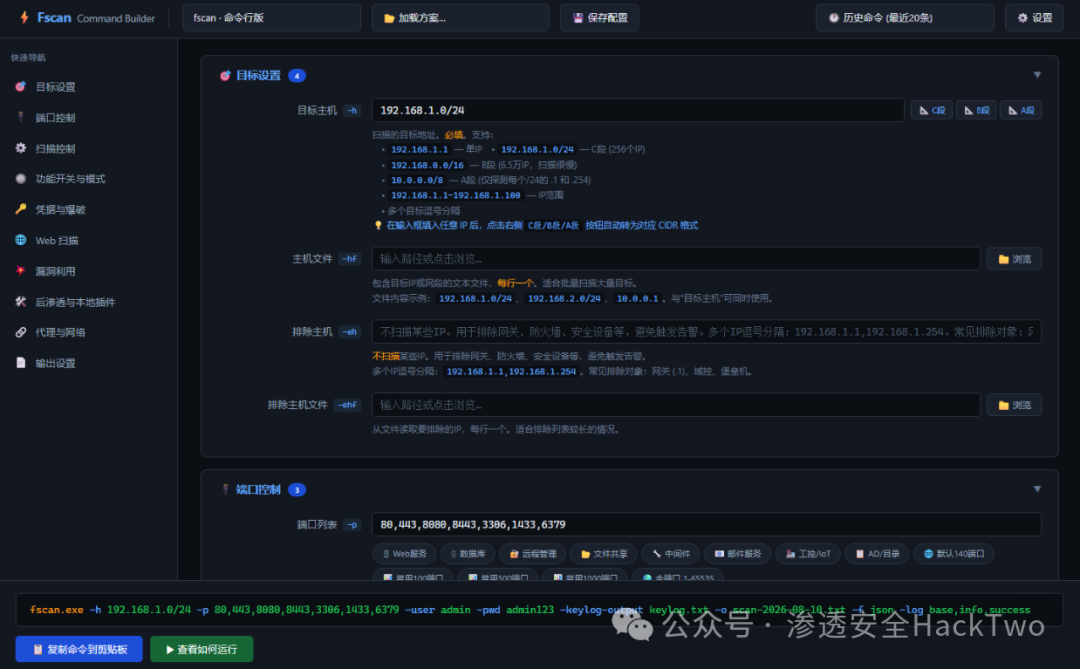This screenshot has width=1080, height=669.
Task: Collapse the 目标设置 section with its arrow
Action: (1037, 75)
